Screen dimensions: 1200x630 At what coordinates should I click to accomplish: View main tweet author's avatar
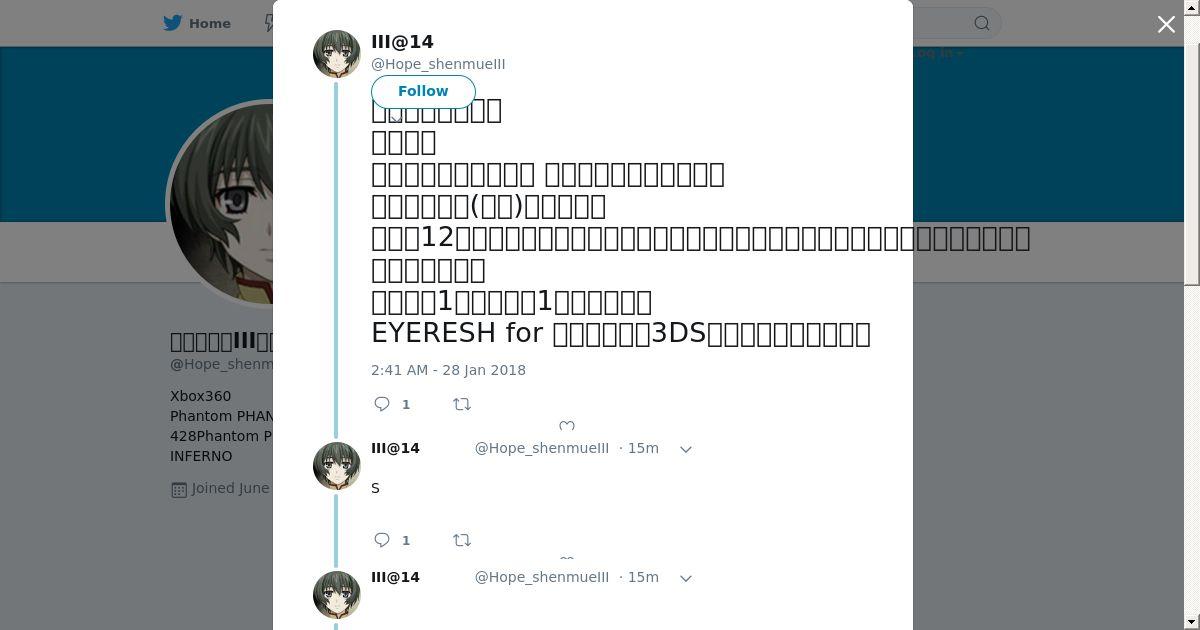pos(337,54)
